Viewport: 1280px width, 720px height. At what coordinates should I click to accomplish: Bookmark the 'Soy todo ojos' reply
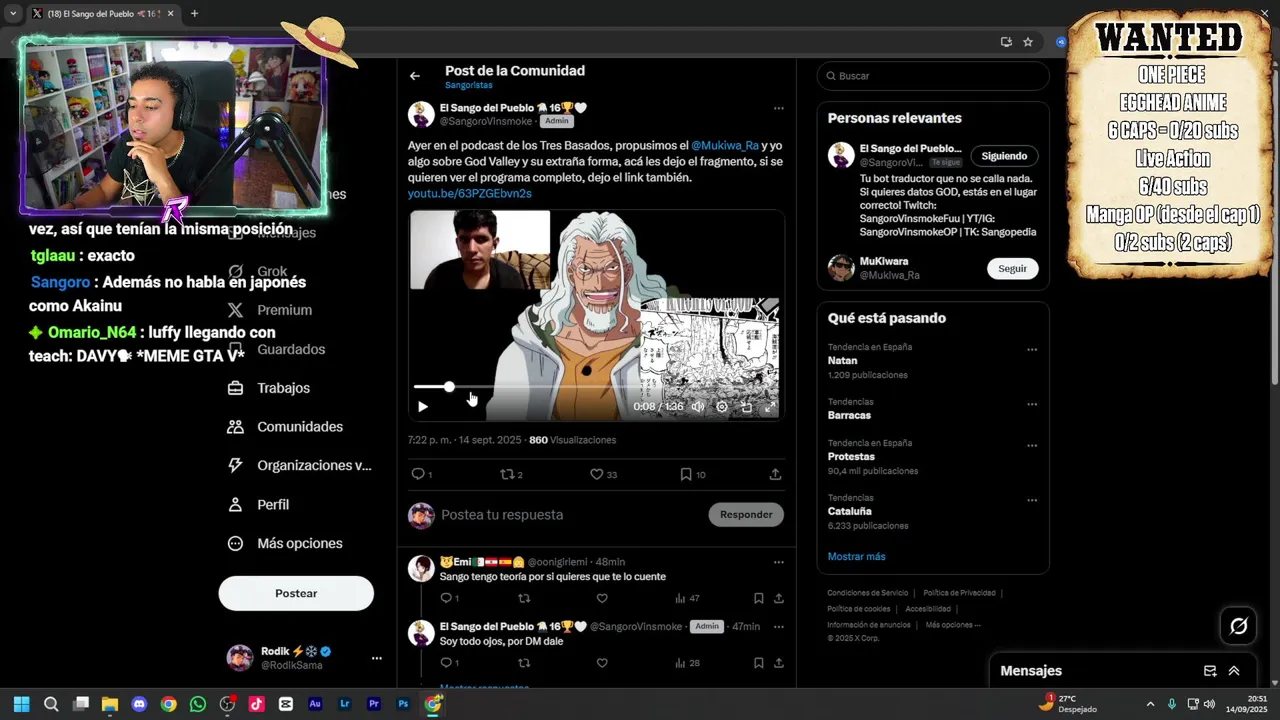[758, 663]
